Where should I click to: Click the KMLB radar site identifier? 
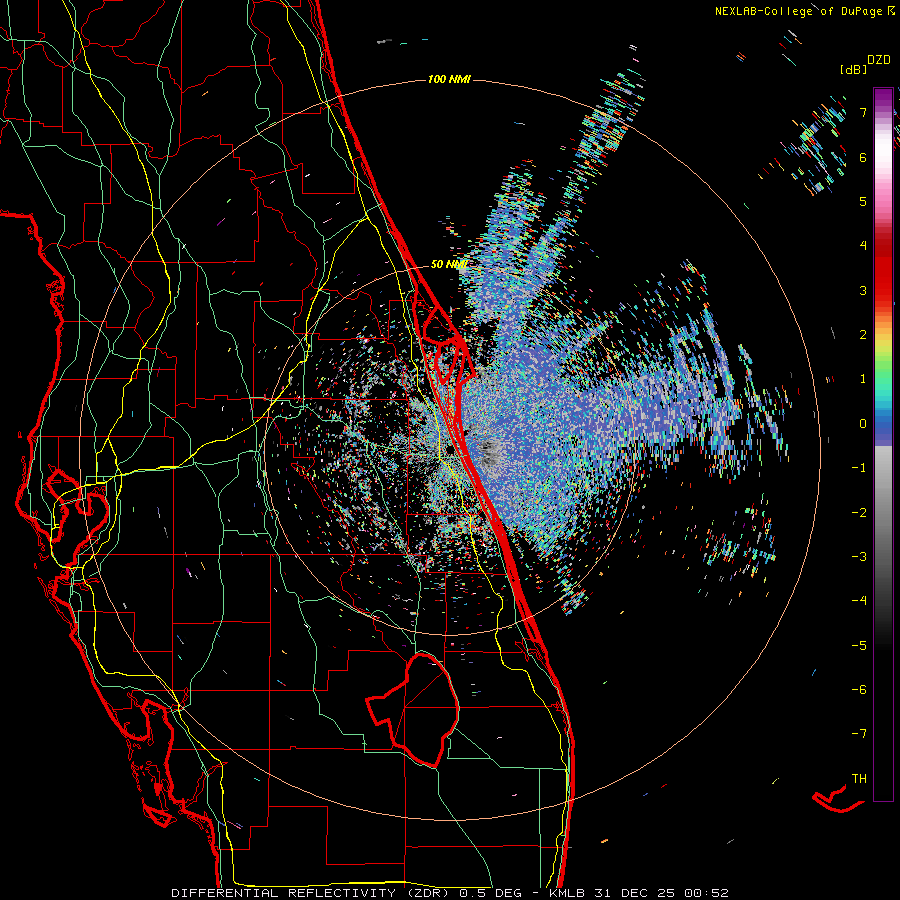click(x=565, y=893)
